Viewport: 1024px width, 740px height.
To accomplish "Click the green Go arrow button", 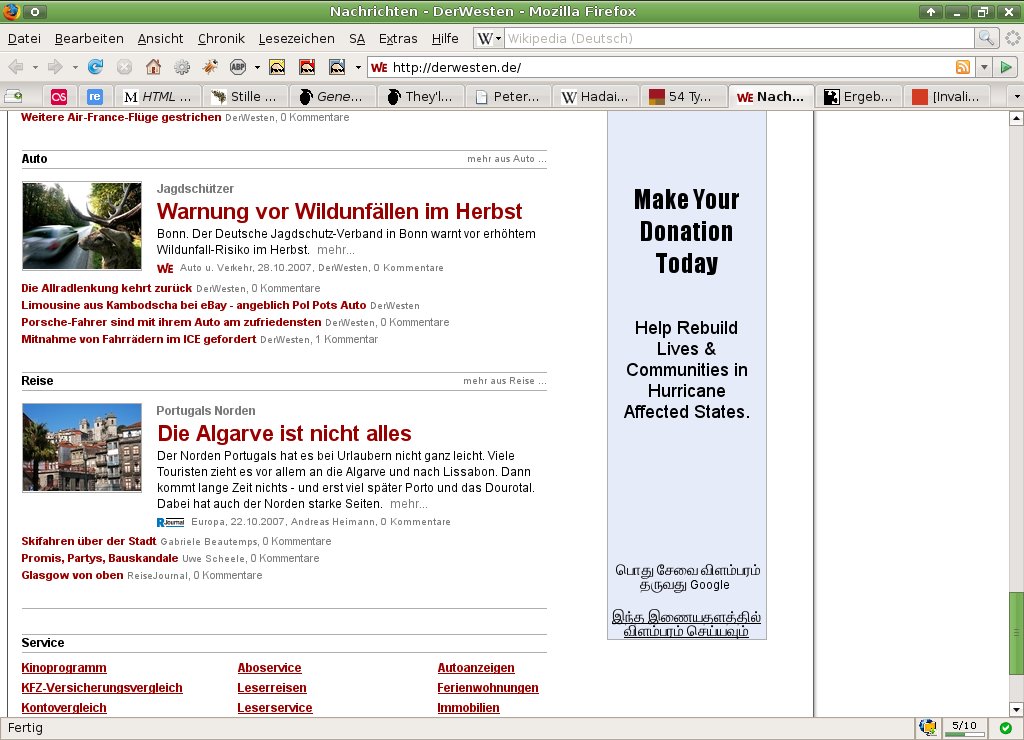I will click(x=1006, y=67).
